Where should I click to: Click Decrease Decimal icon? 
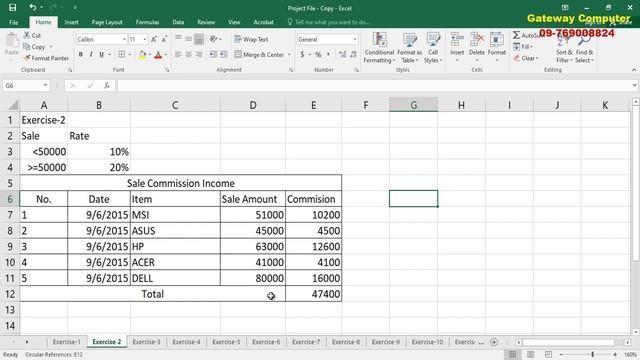[x=353, y=54]
